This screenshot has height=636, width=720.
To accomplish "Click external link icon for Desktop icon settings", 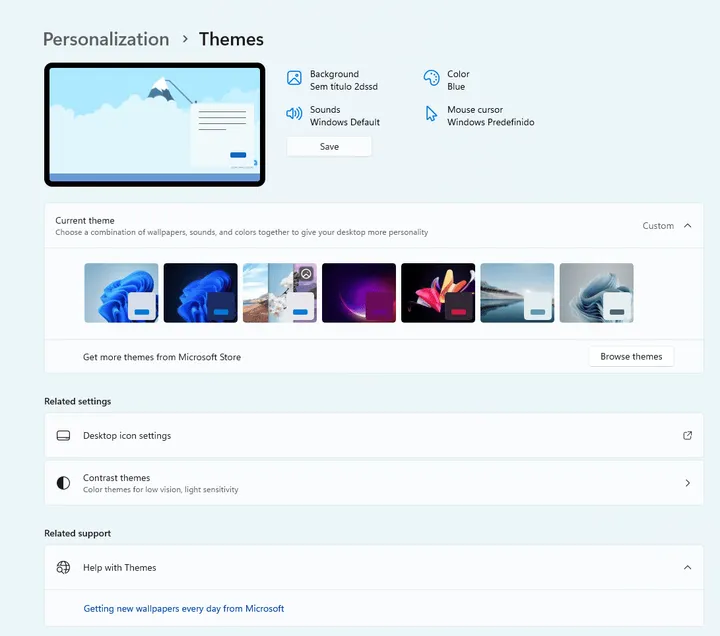I will [687, 436].
